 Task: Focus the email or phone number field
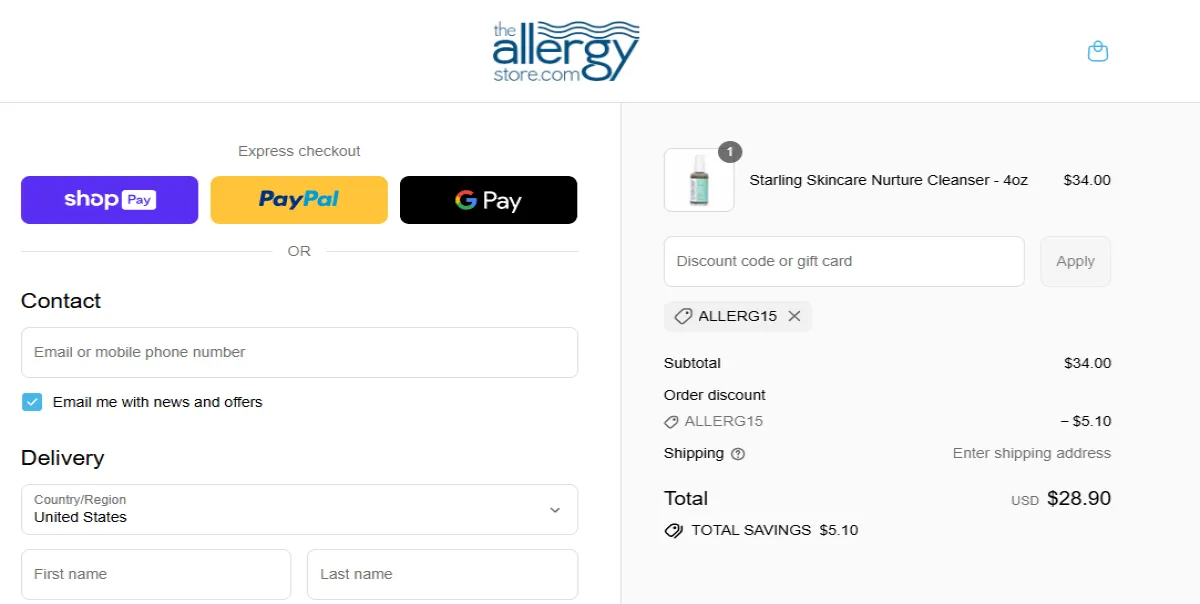tap(299, 352)
